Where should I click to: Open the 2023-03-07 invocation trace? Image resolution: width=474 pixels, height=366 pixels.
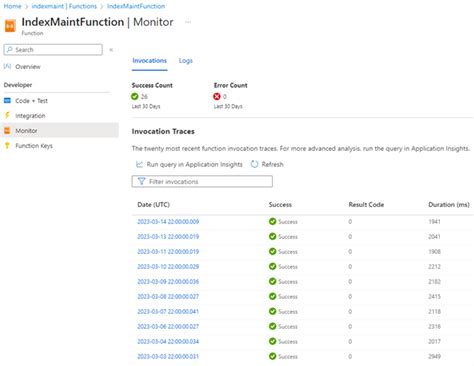168,312
